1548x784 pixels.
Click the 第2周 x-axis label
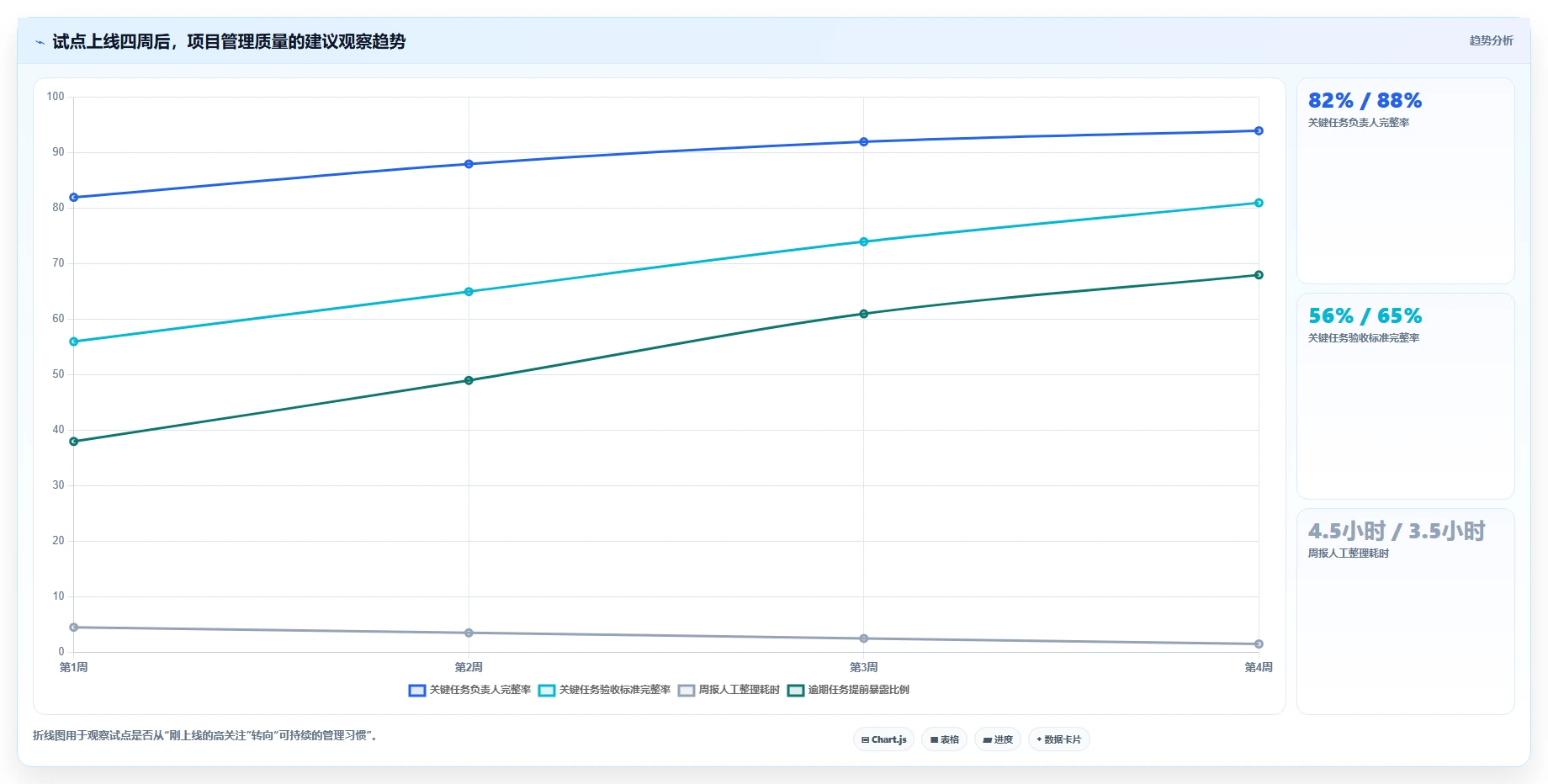[469, 667]
